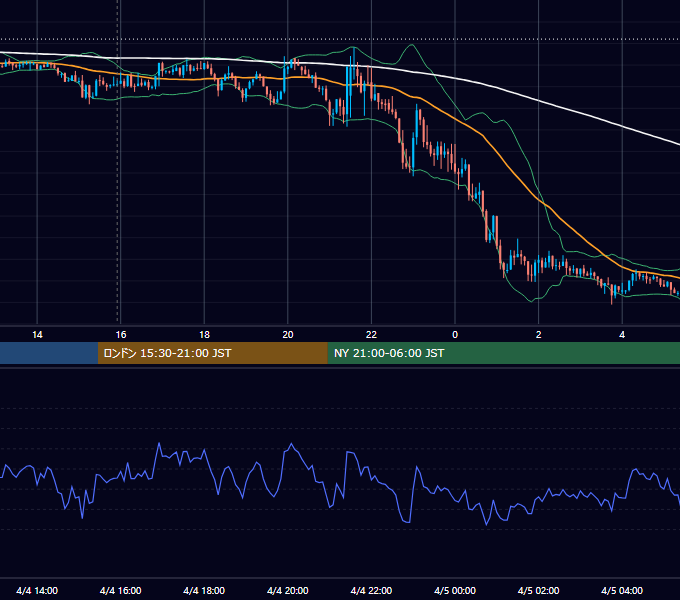Click the 4/4 16:00 date label
680x600 pixels.
pyautogui.click(x=121, y=591)
